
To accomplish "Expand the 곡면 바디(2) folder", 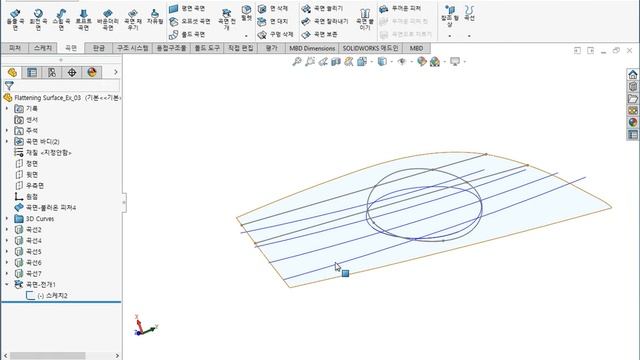I will pyautogui.click(x=7, y=141).
